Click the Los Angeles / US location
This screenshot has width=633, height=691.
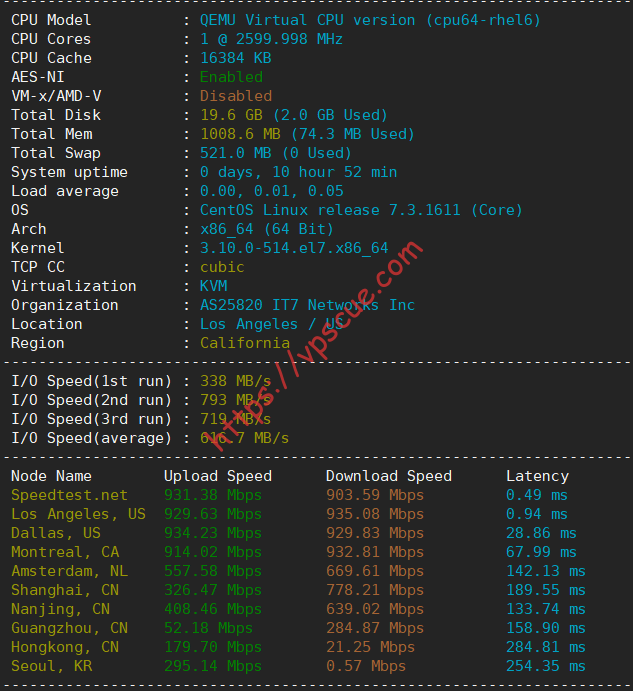pyautogui.click(x=272, y=324)
